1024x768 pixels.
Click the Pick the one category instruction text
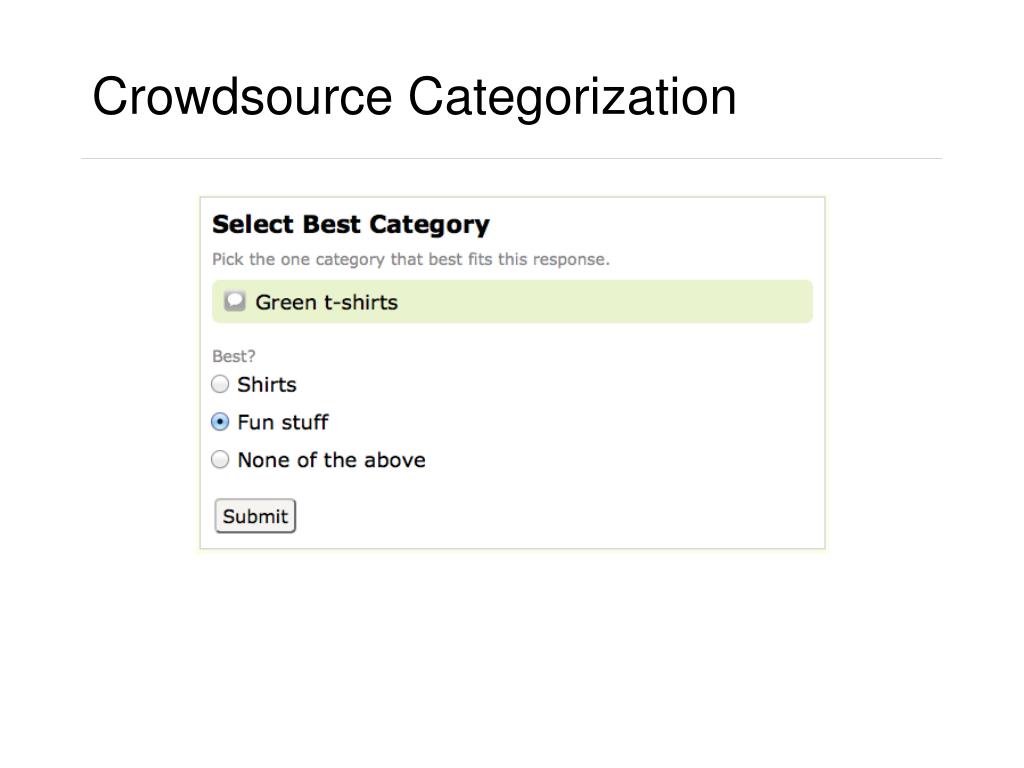pyautogui.click(x=411, y=259)
